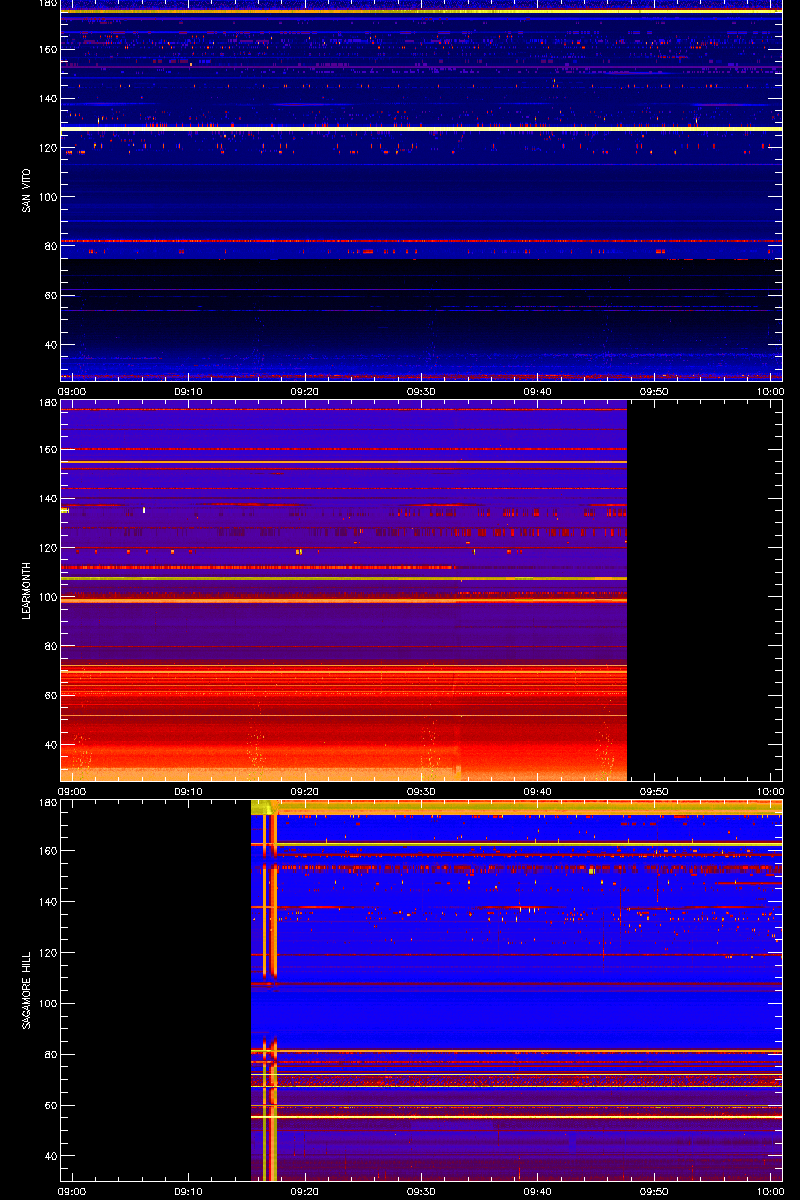This screenshot has width=800, height=1200.
Task: Click the 09:20 label under Learmonth panel
Action: click(305, 791)
